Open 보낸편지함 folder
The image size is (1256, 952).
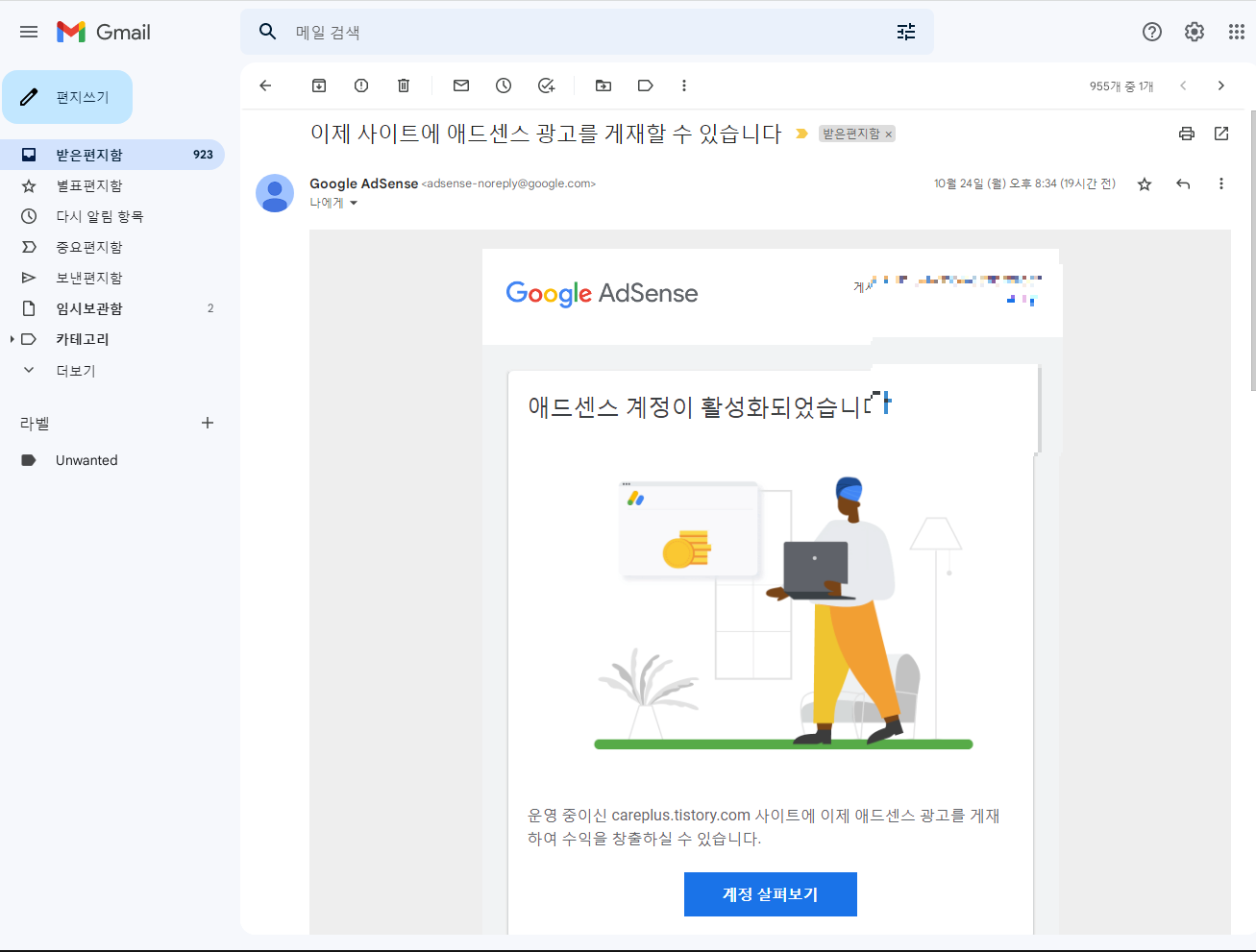112,278
